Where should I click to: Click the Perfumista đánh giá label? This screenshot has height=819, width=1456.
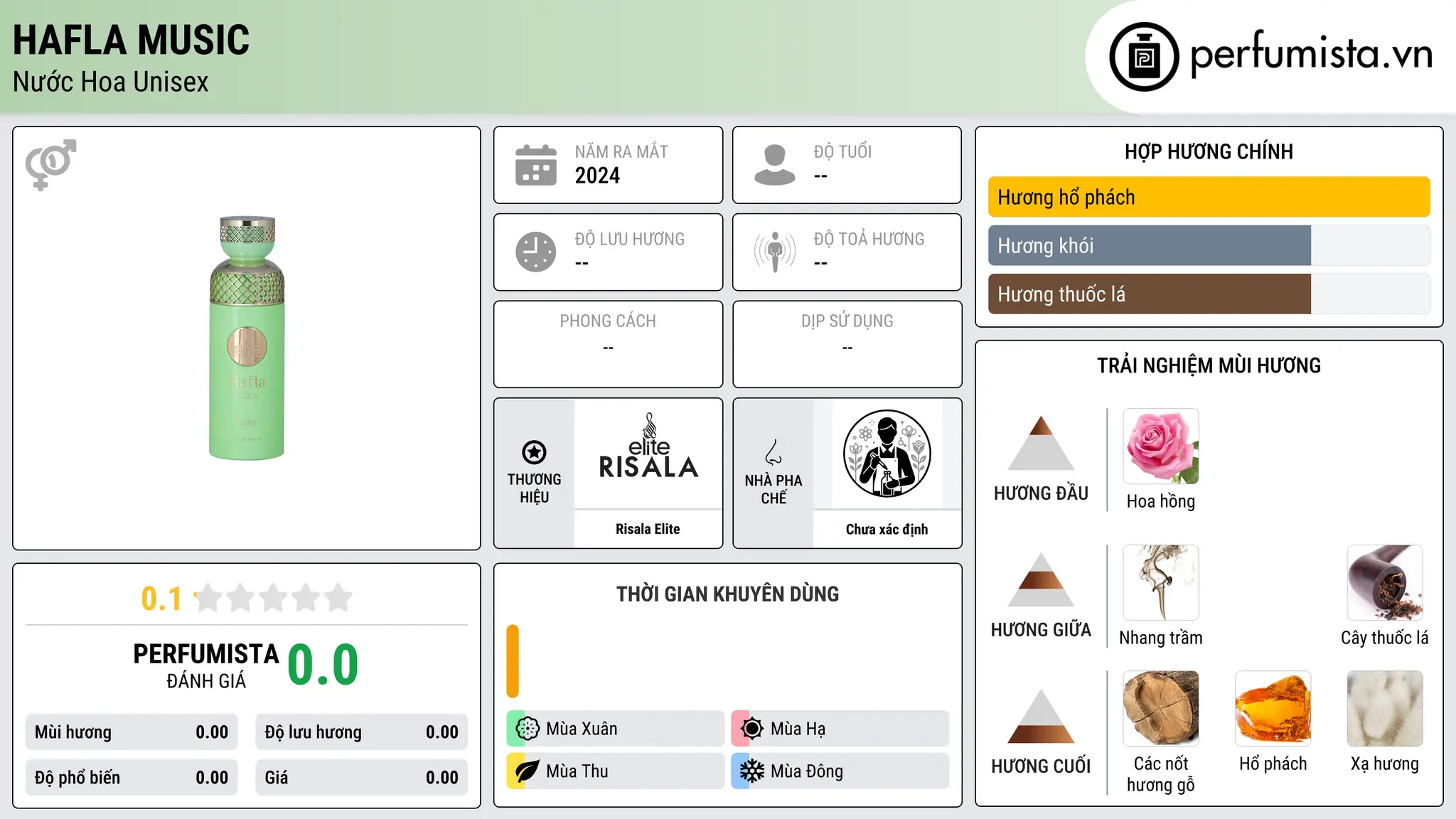(x=206, y=665)
